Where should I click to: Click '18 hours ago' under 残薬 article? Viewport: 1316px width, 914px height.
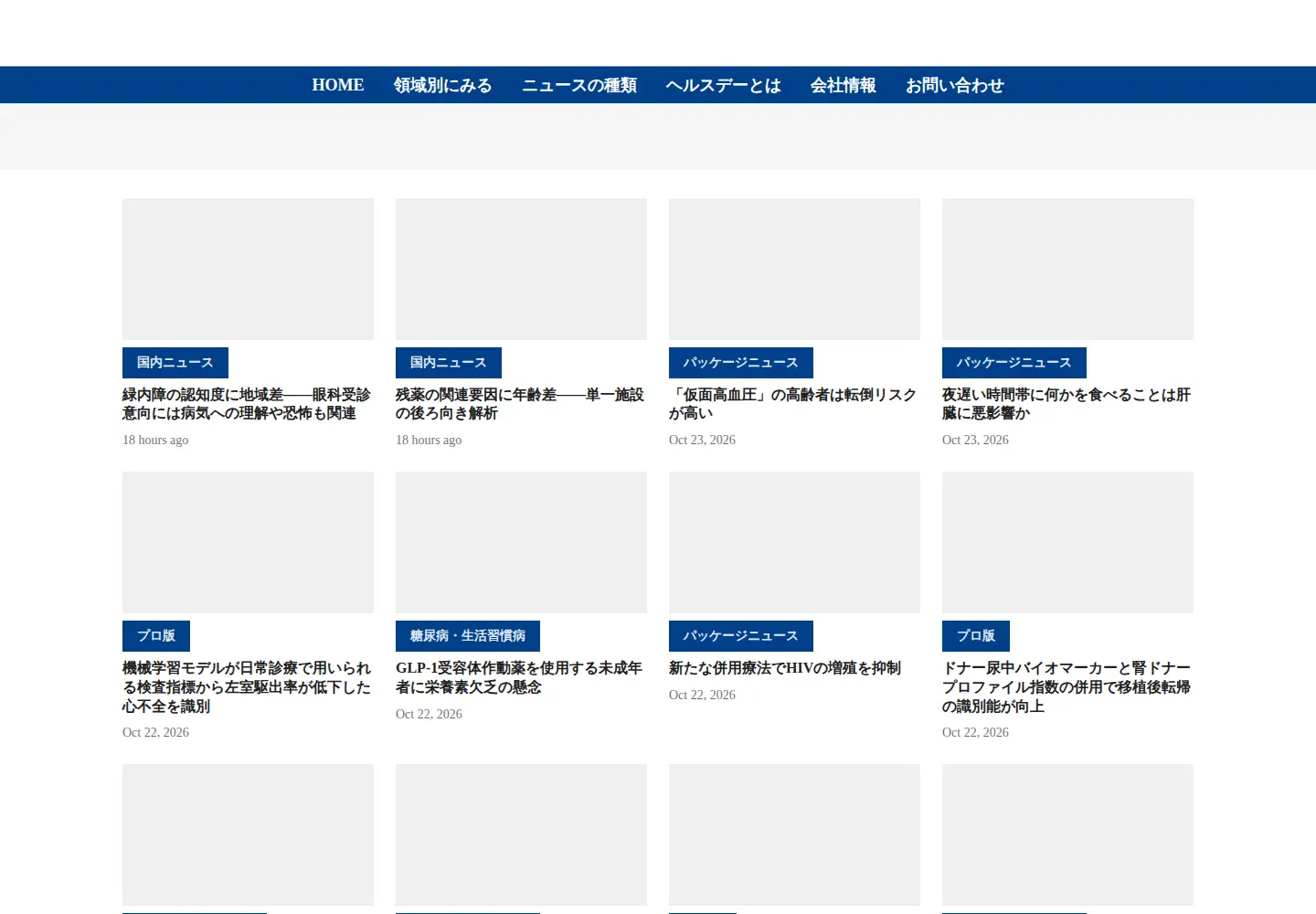coord(429,440)
